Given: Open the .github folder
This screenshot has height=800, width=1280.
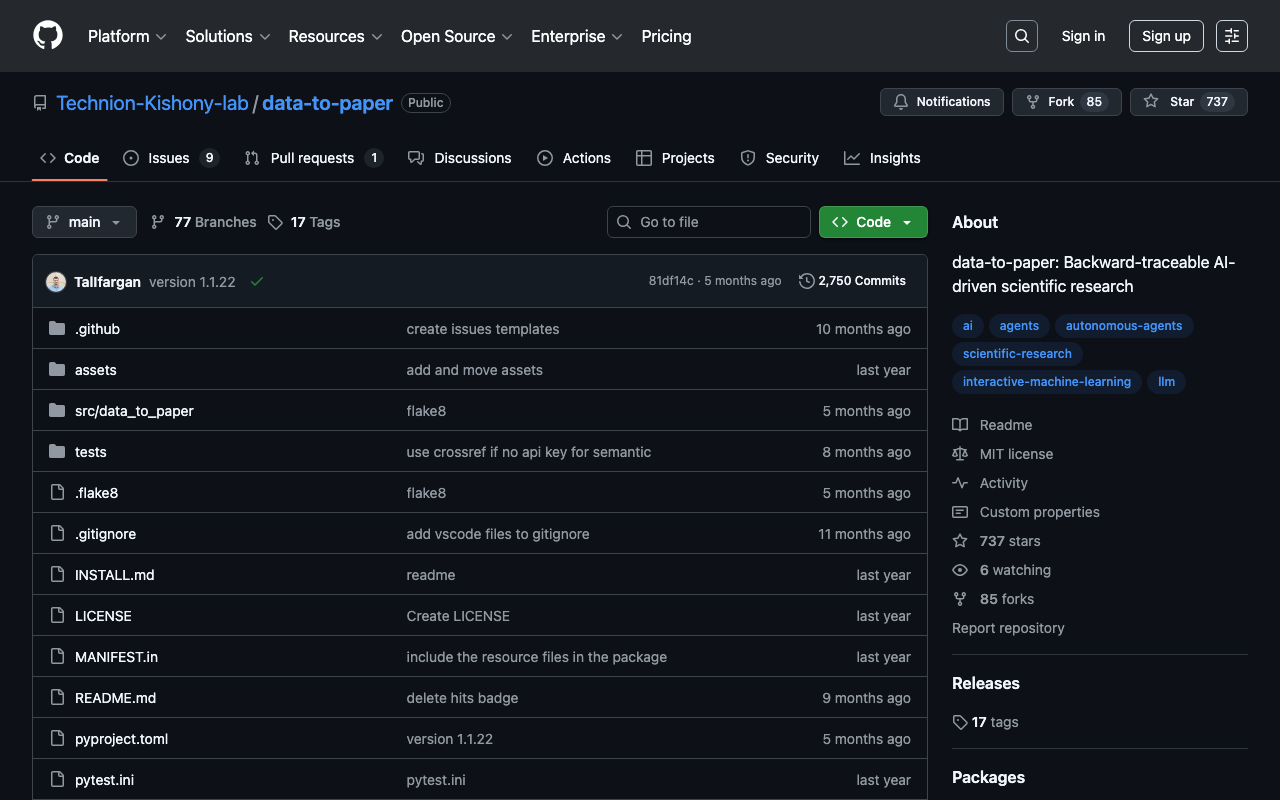Looking at the screenshot, I should [97, 329].
